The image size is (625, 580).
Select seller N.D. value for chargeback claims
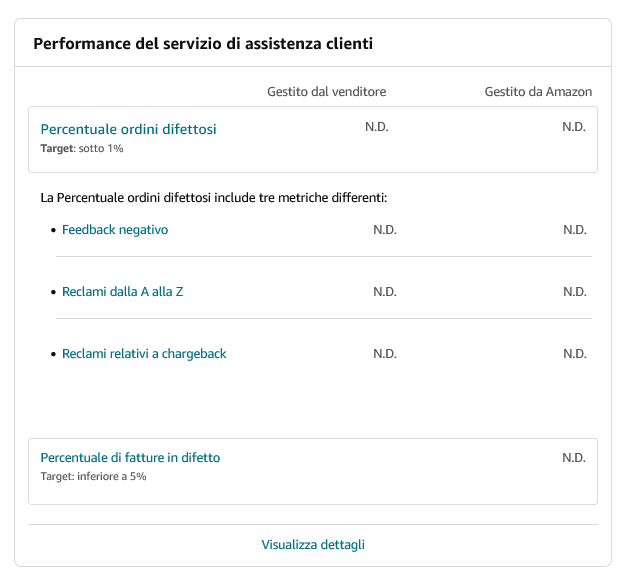385,354
